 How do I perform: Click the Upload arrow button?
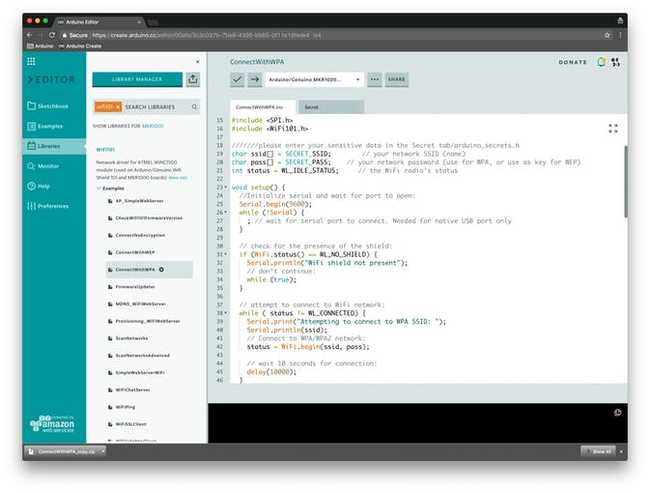coord(254,79)
